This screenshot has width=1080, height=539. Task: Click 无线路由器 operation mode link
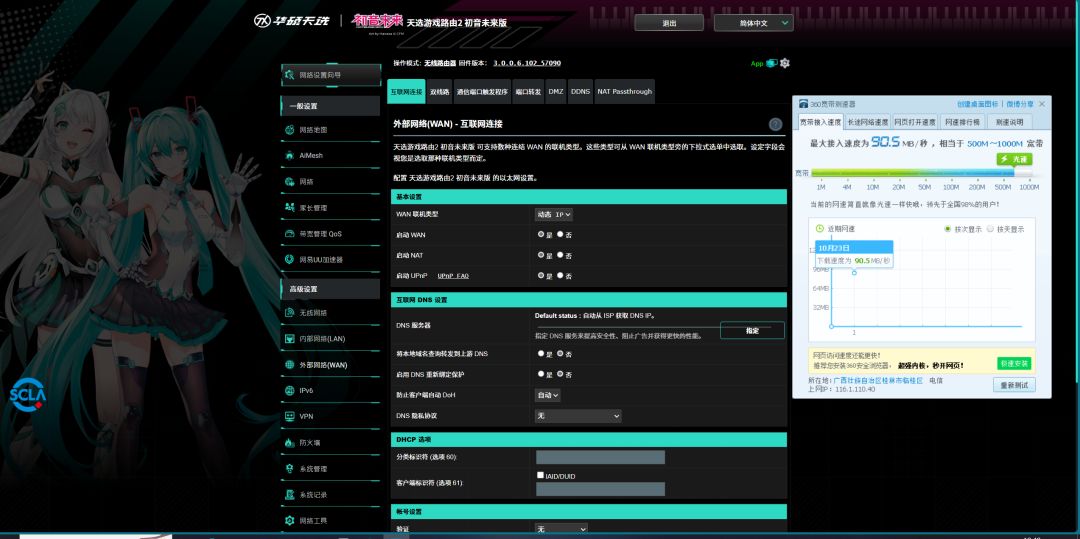pos(439,63)
